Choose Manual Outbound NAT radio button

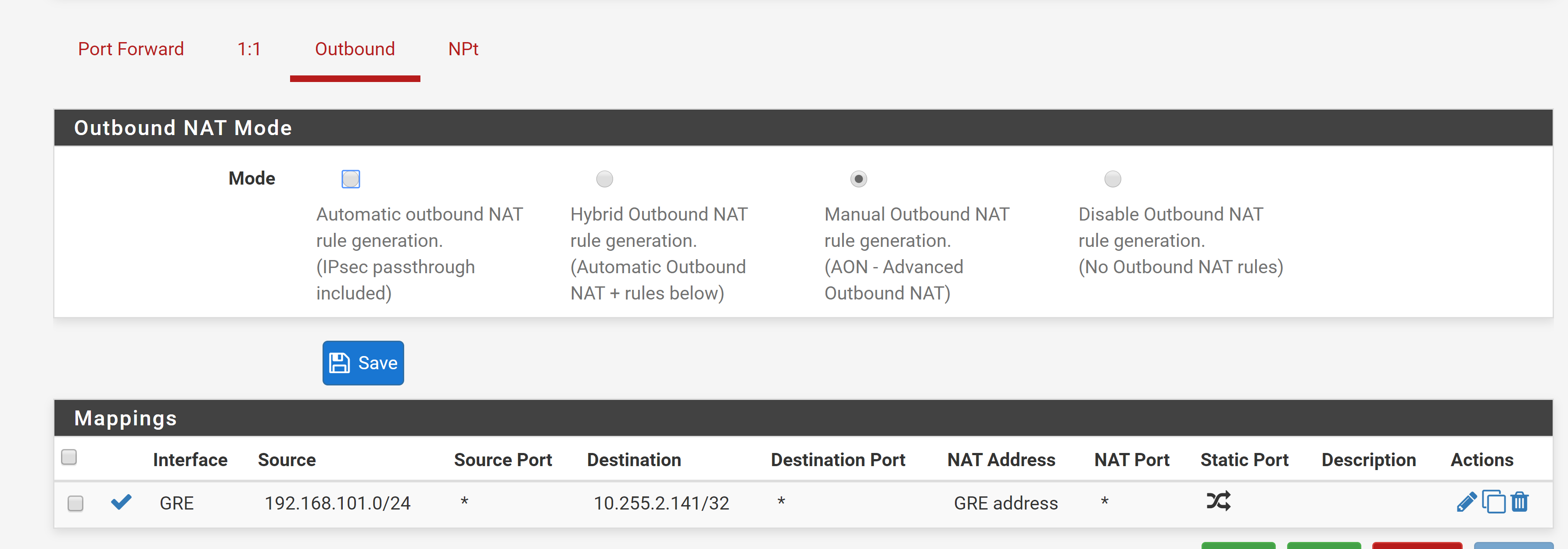click(858, 179)
